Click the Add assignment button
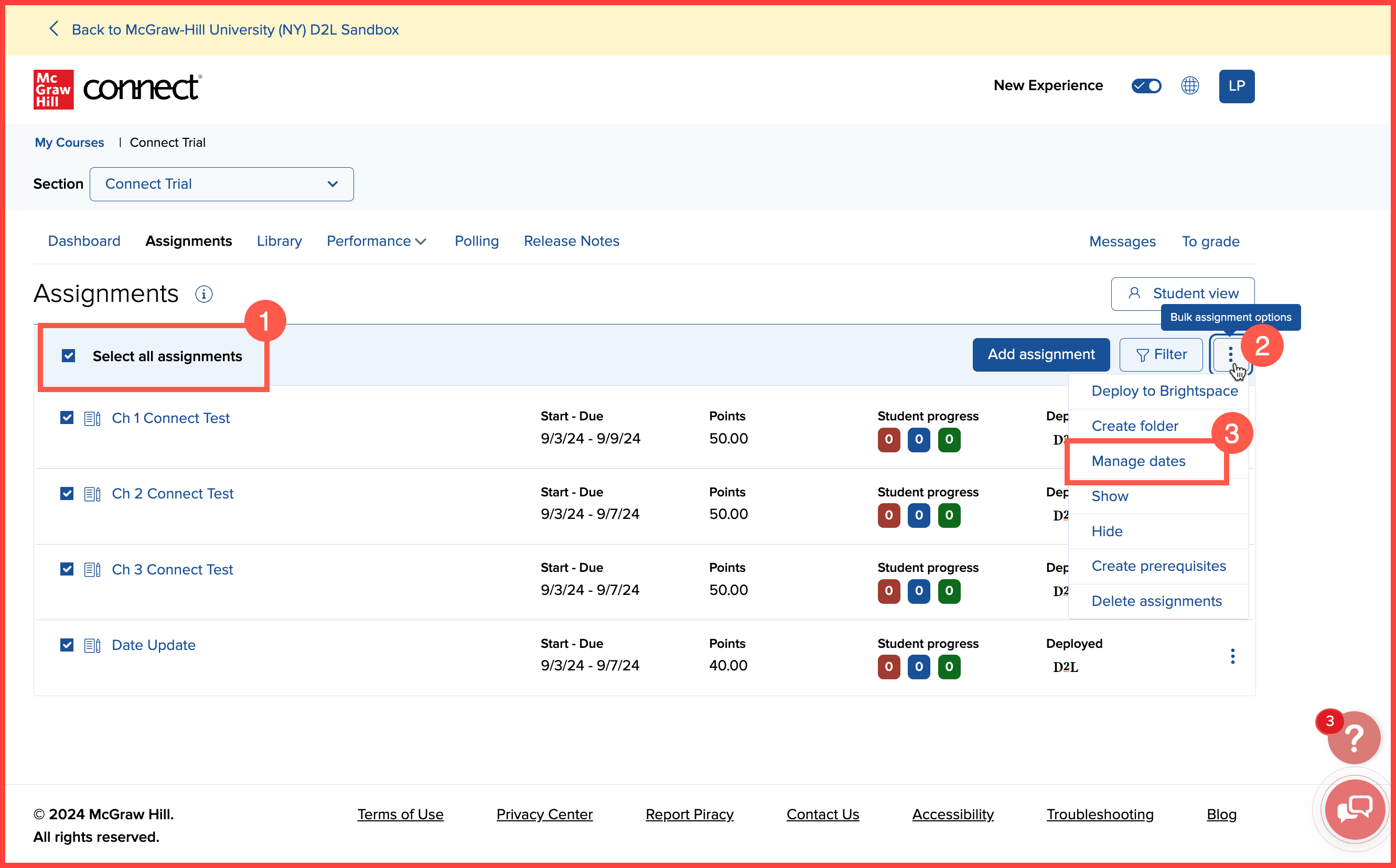Image resolution: width=1396 pixels, height=868 pixels. coord(1040,354)
